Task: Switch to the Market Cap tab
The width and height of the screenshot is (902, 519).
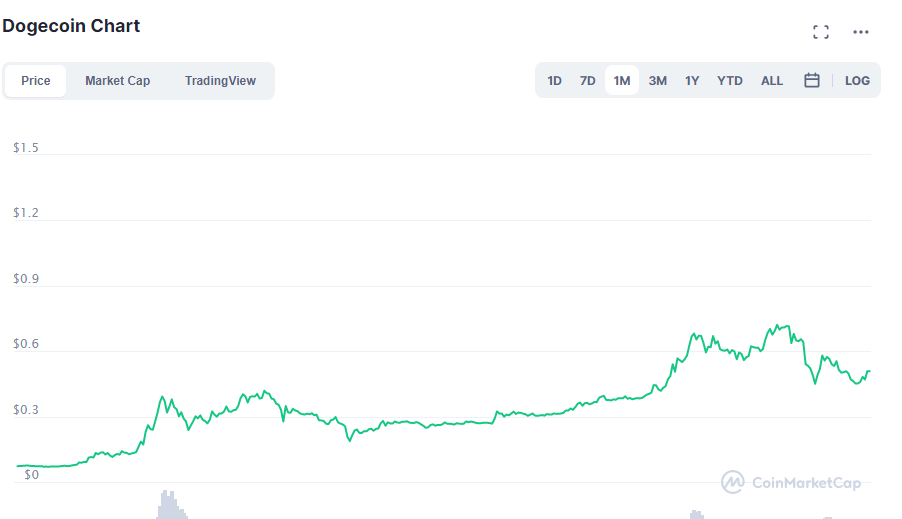Action: (x=117, y=81)
